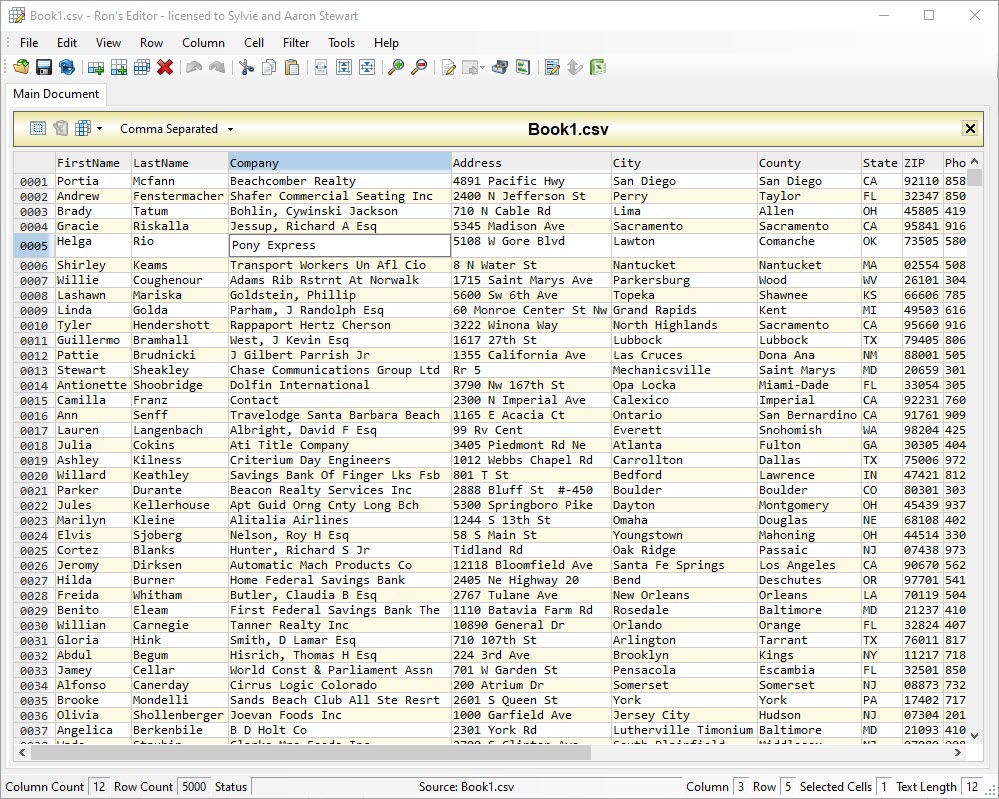
Task: Select row header 0020
Action: [34, 475]
